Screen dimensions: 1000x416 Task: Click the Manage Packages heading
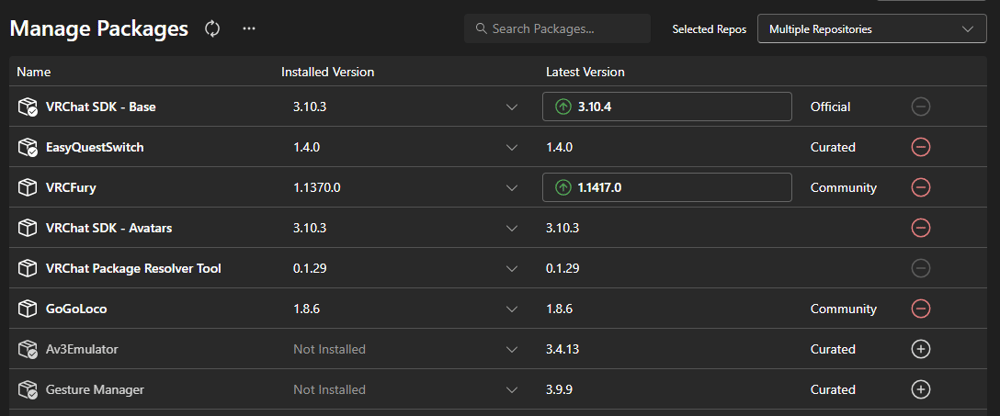99,29
